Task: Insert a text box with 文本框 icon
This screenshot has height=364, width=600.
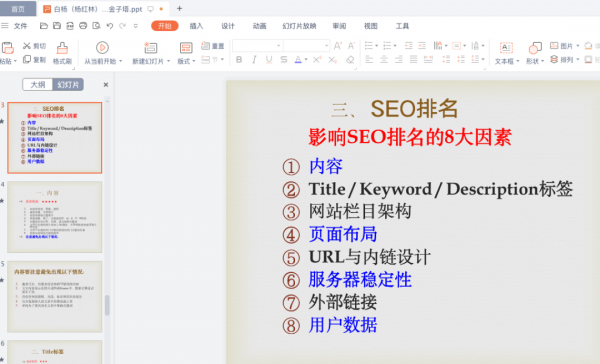Action: 506,47
